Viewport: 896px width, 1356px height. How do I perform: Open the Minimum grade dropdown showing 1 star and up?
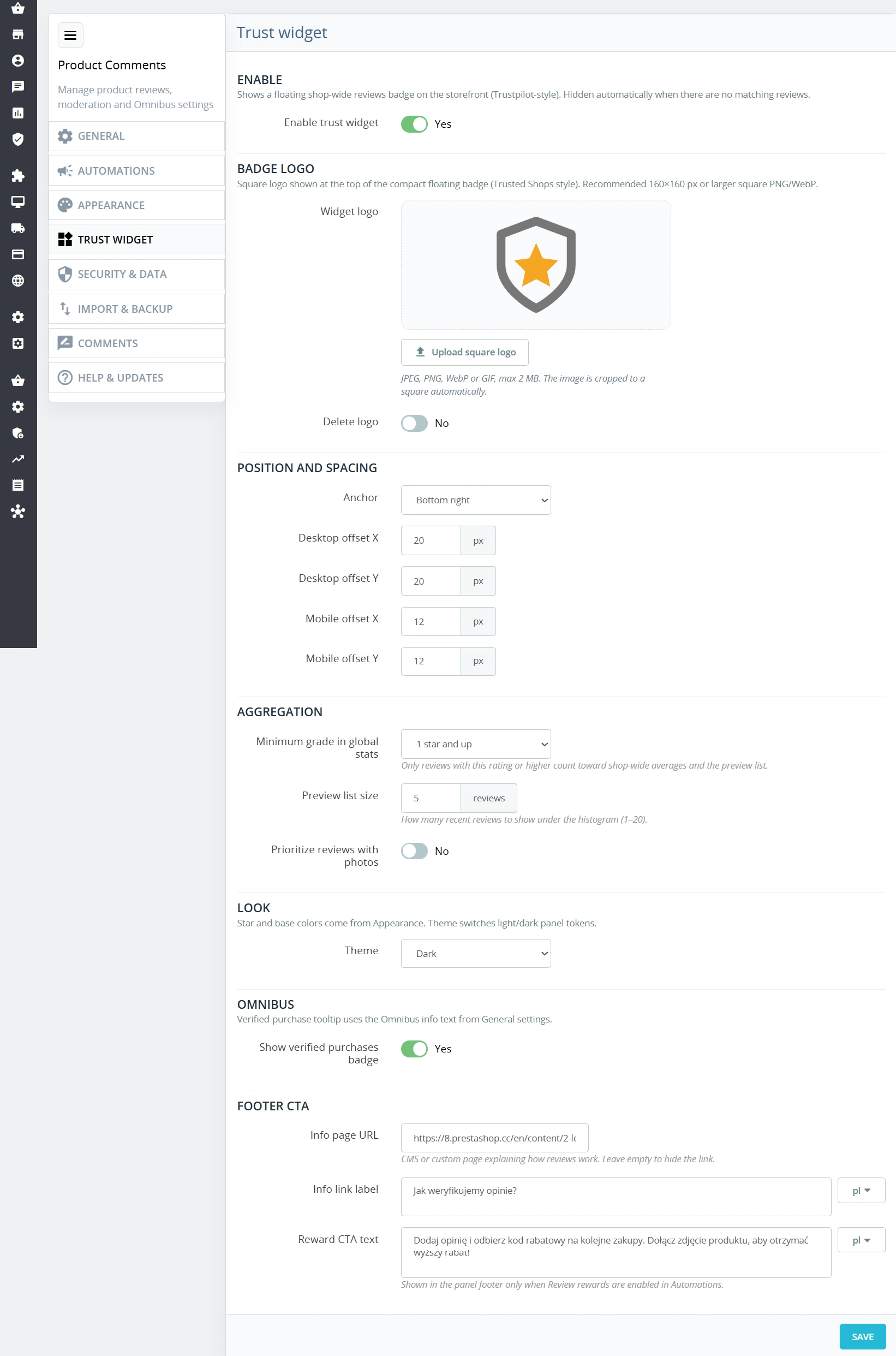click(476, 744)
